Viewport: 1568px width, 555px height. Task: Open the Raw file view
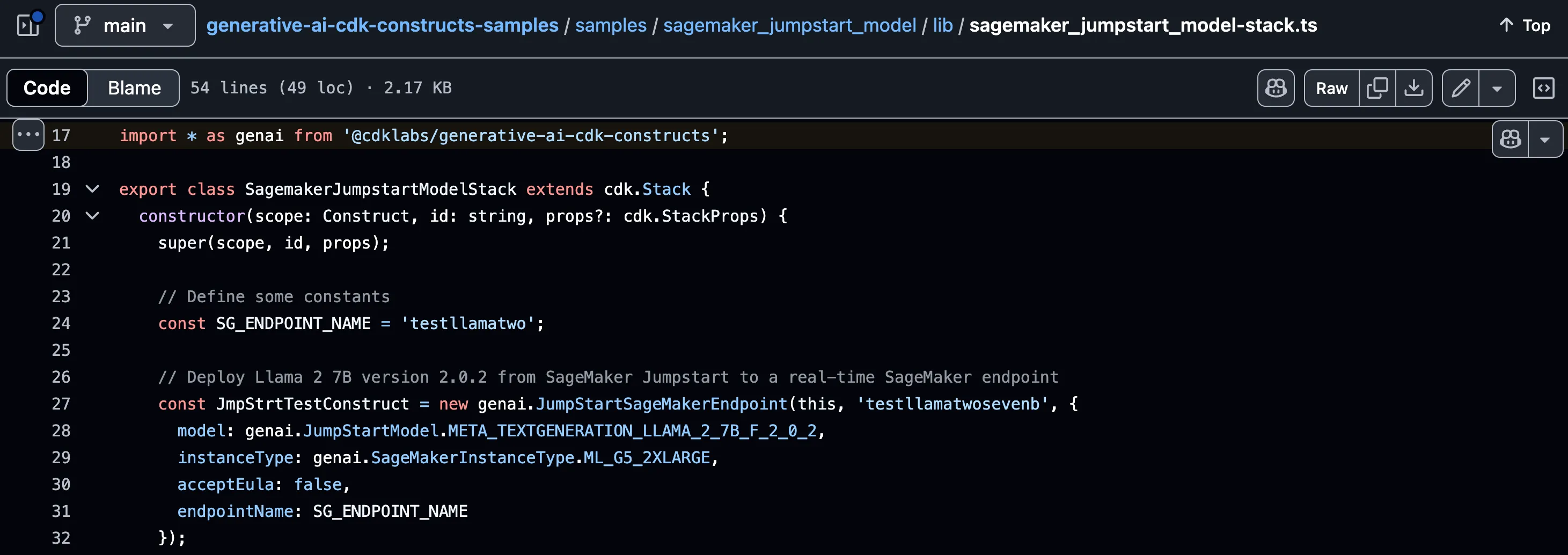pyautogui.click(x=1331, y=88)
